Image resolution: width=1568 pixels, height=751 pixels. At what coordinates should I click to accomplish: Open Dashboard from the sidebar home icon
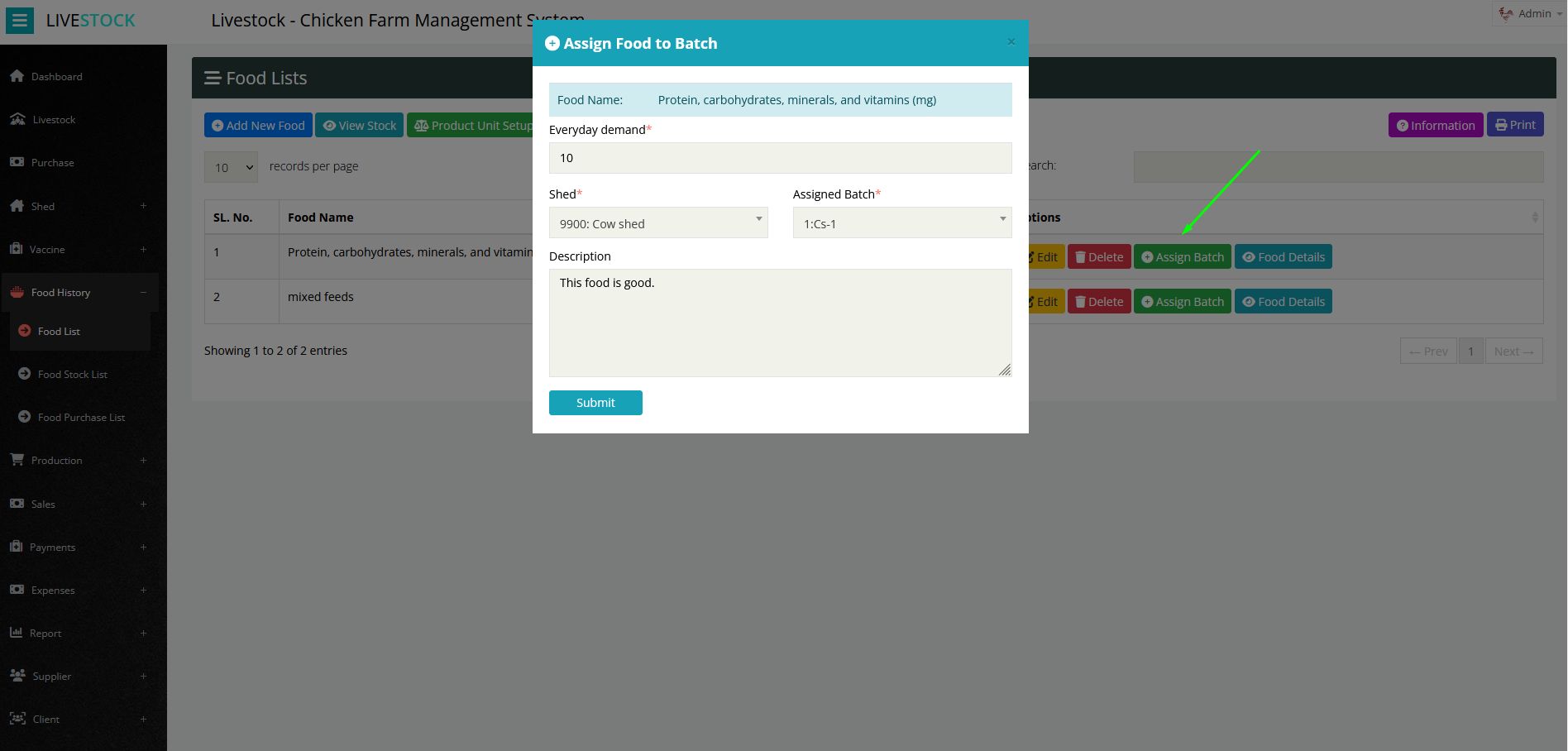click(17, 76)
